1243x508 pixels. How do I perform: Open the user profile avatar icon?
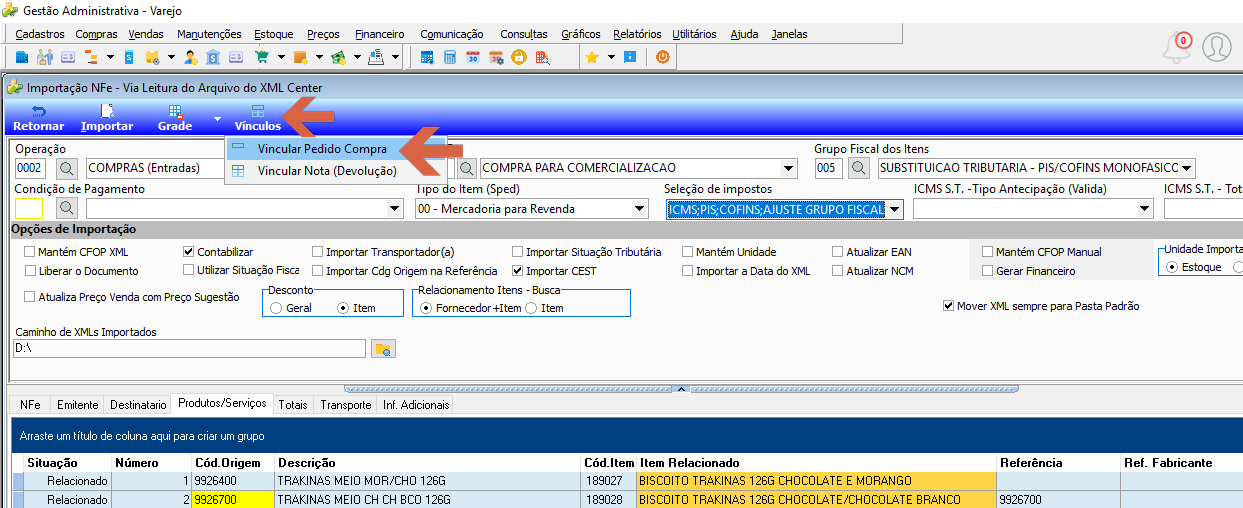[x=1217, y=47]
